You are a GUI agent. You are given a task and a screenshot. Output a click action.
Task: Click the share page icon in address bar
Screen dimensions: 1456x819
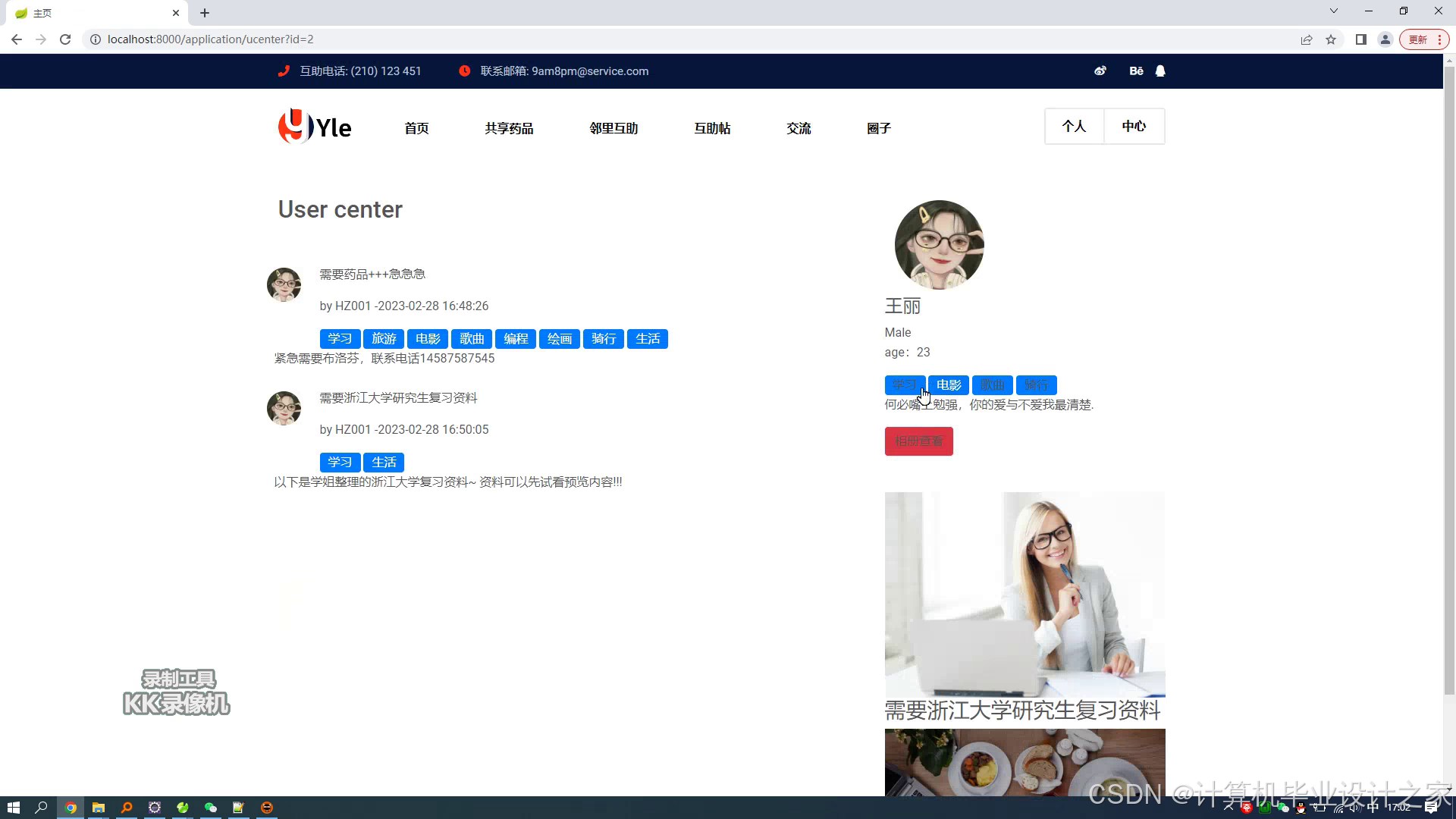click(1306, 39)
